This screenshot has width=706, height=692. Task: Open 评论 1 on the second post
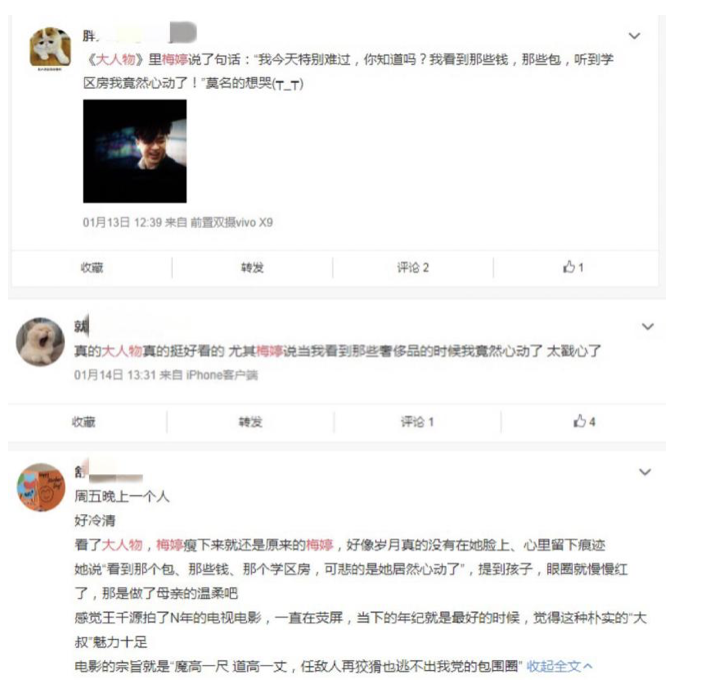[417, 422]
